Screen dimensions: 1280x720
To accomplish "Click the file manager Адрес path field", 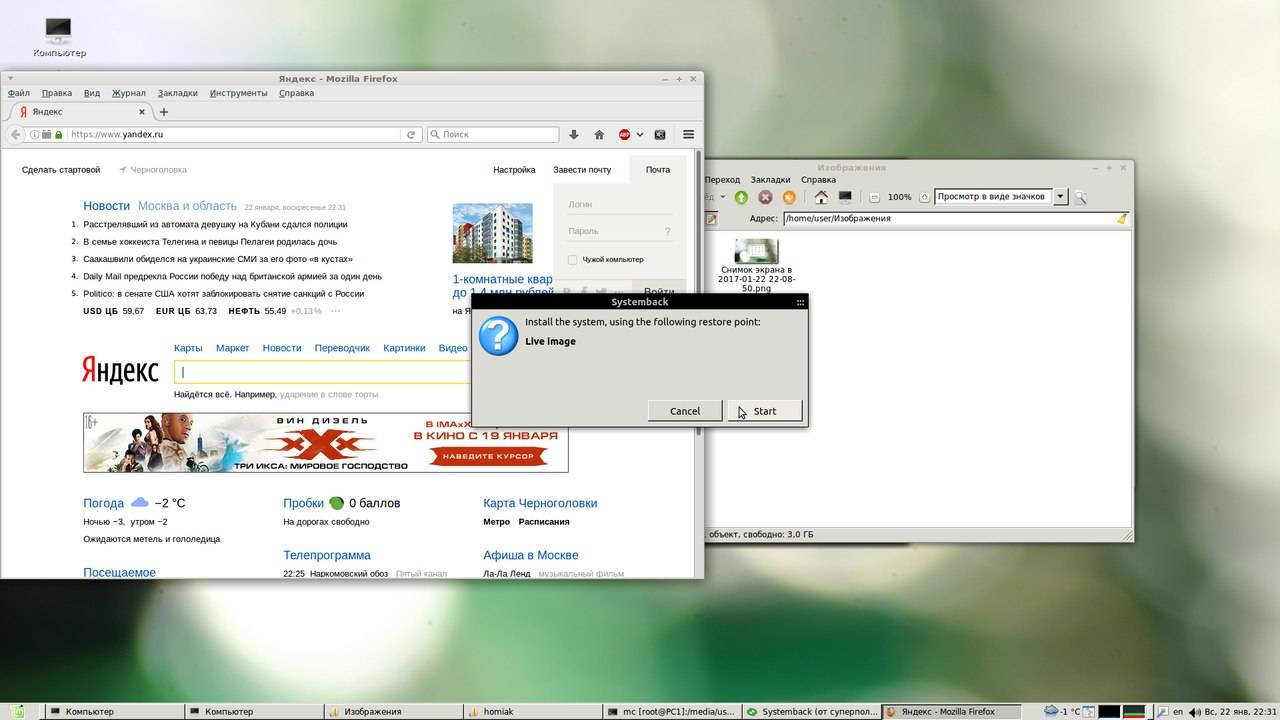I will pos(949,218).
